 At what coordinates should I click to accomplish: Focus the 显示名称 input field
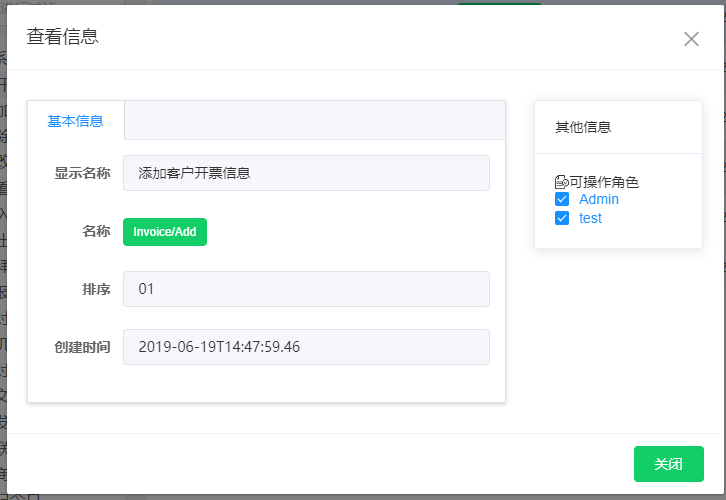pyautogui.click(x=306, y=173)
